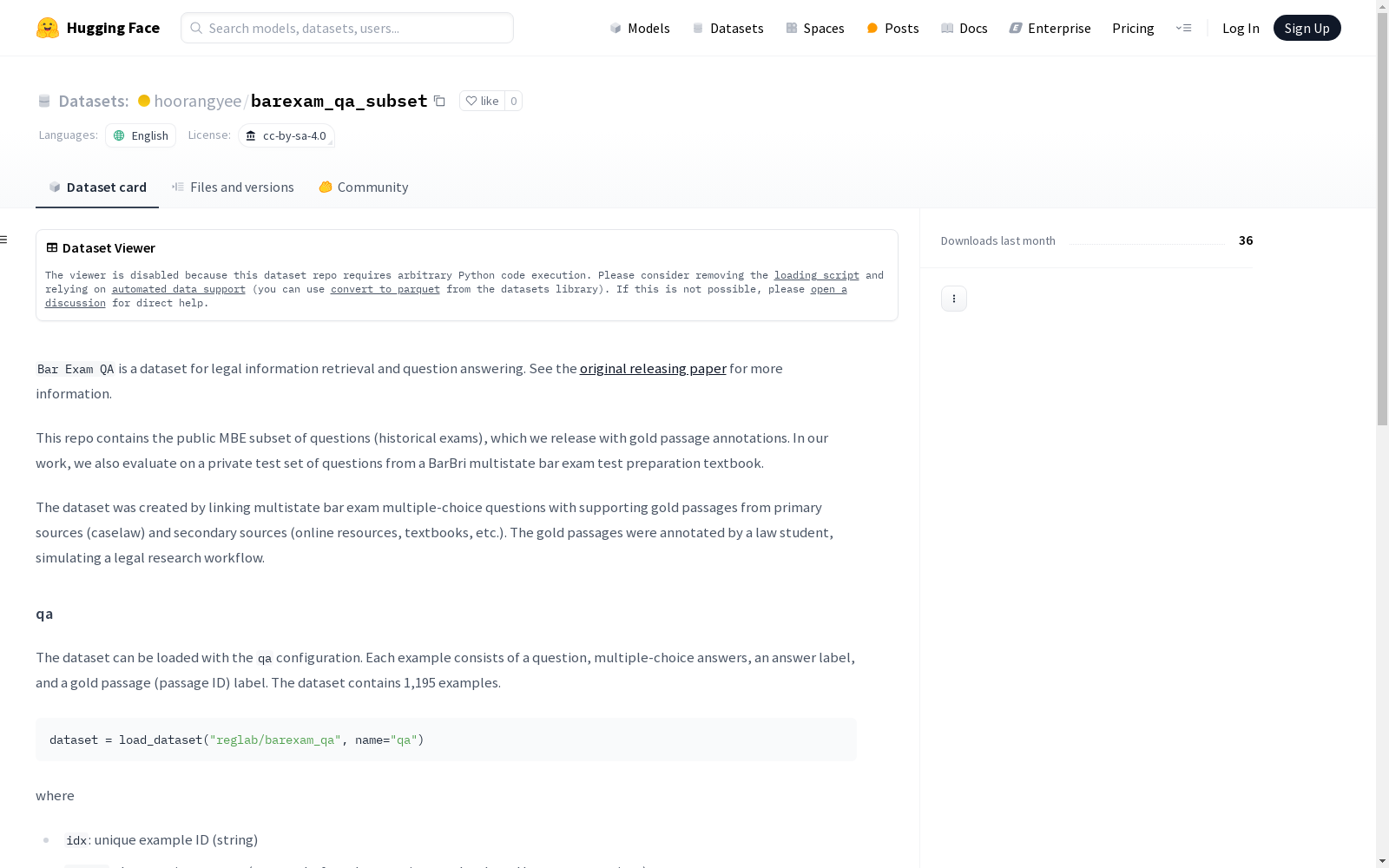Click the load_dataset code block

[x=446, y=740]
